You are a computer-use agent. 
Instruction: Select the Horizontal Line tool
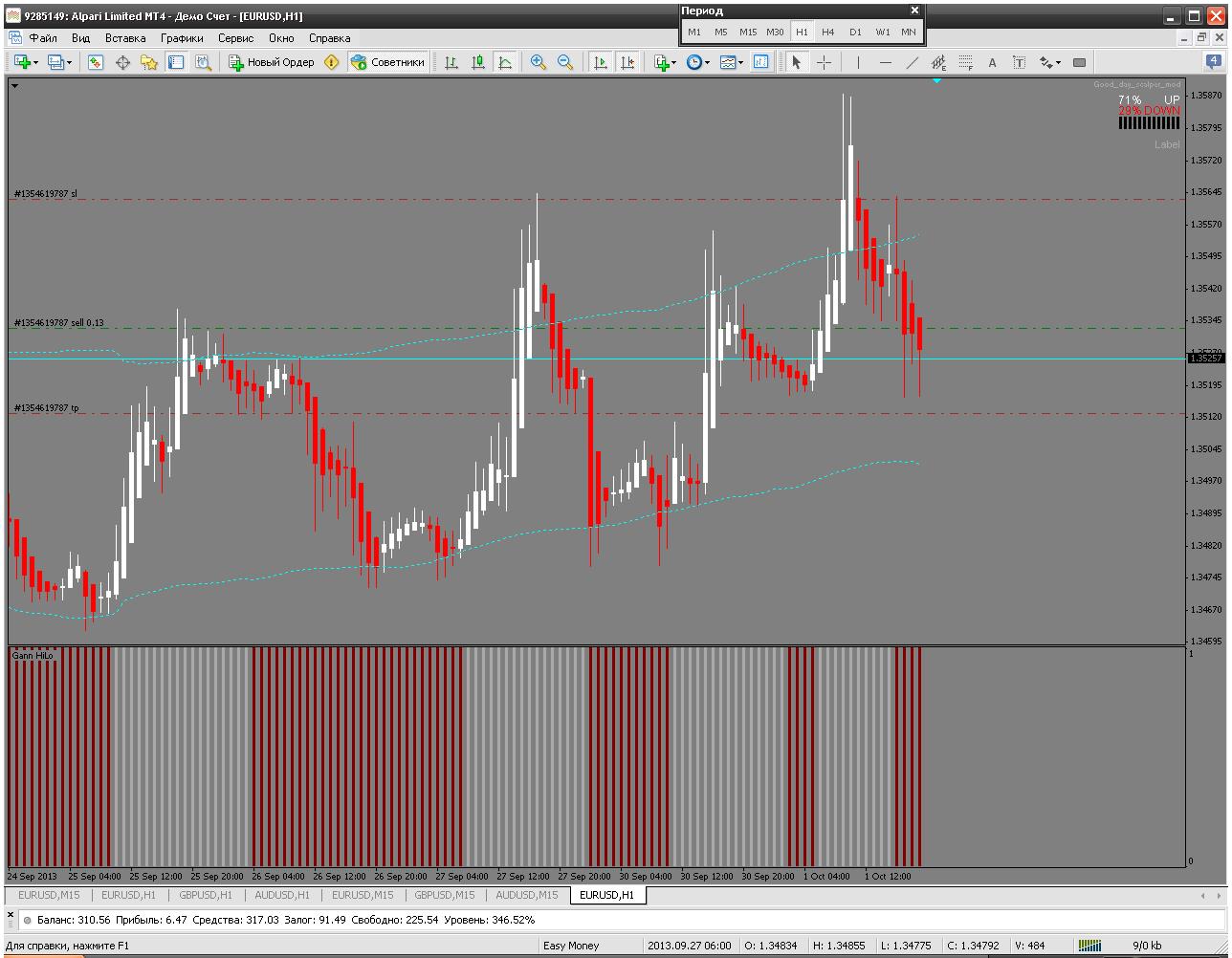coord(885,62)
